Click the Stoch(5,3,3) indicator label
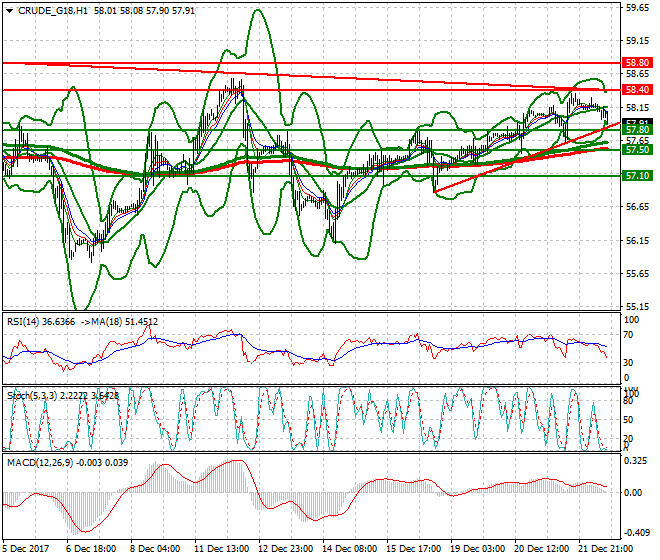 (31, 395)
